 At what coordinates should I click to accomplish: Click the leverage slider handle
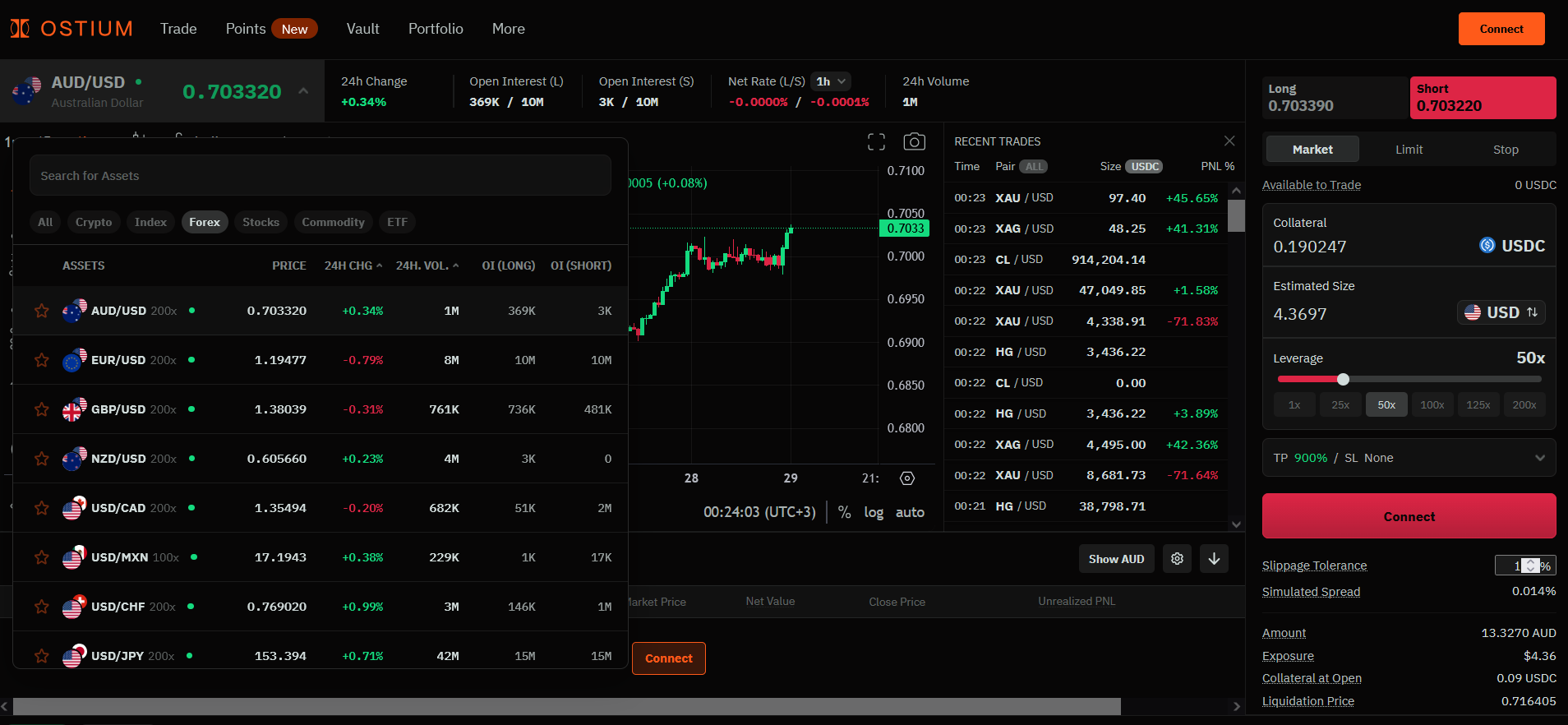[x=1343, y=379]
